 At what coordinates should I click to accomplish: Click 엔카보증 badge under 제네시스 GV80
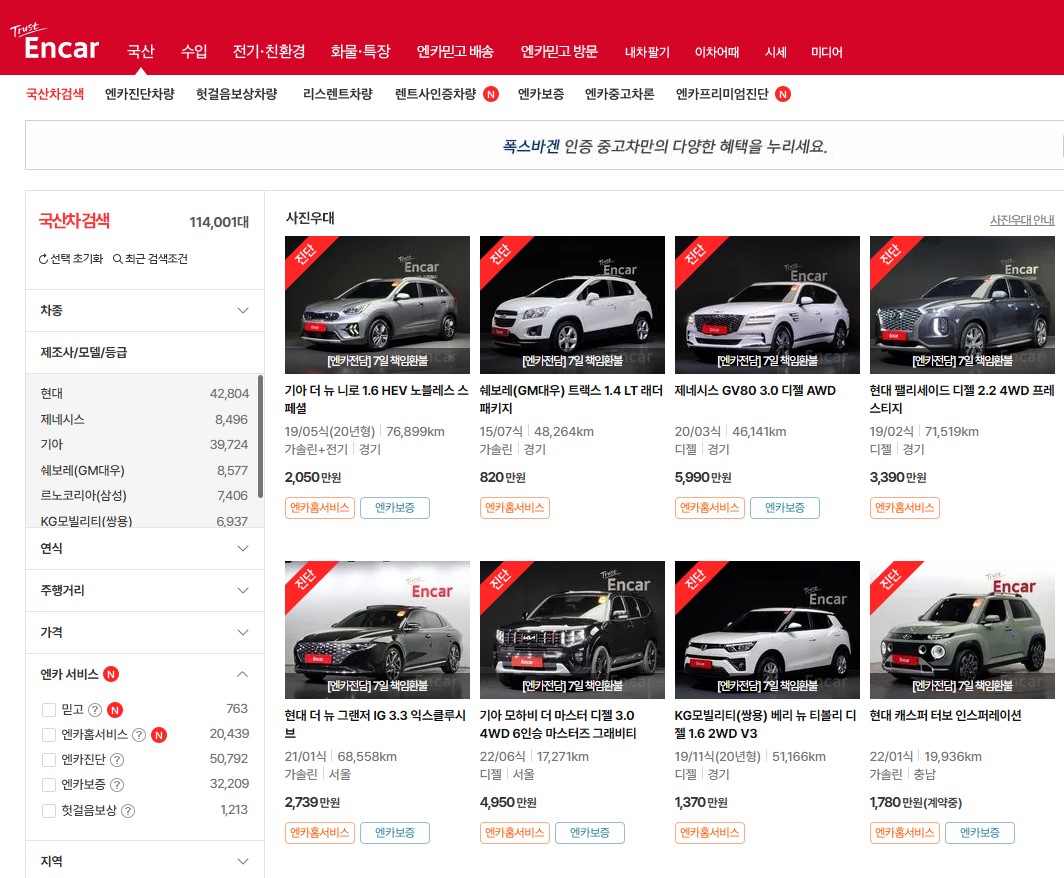[x=784, y=508]
